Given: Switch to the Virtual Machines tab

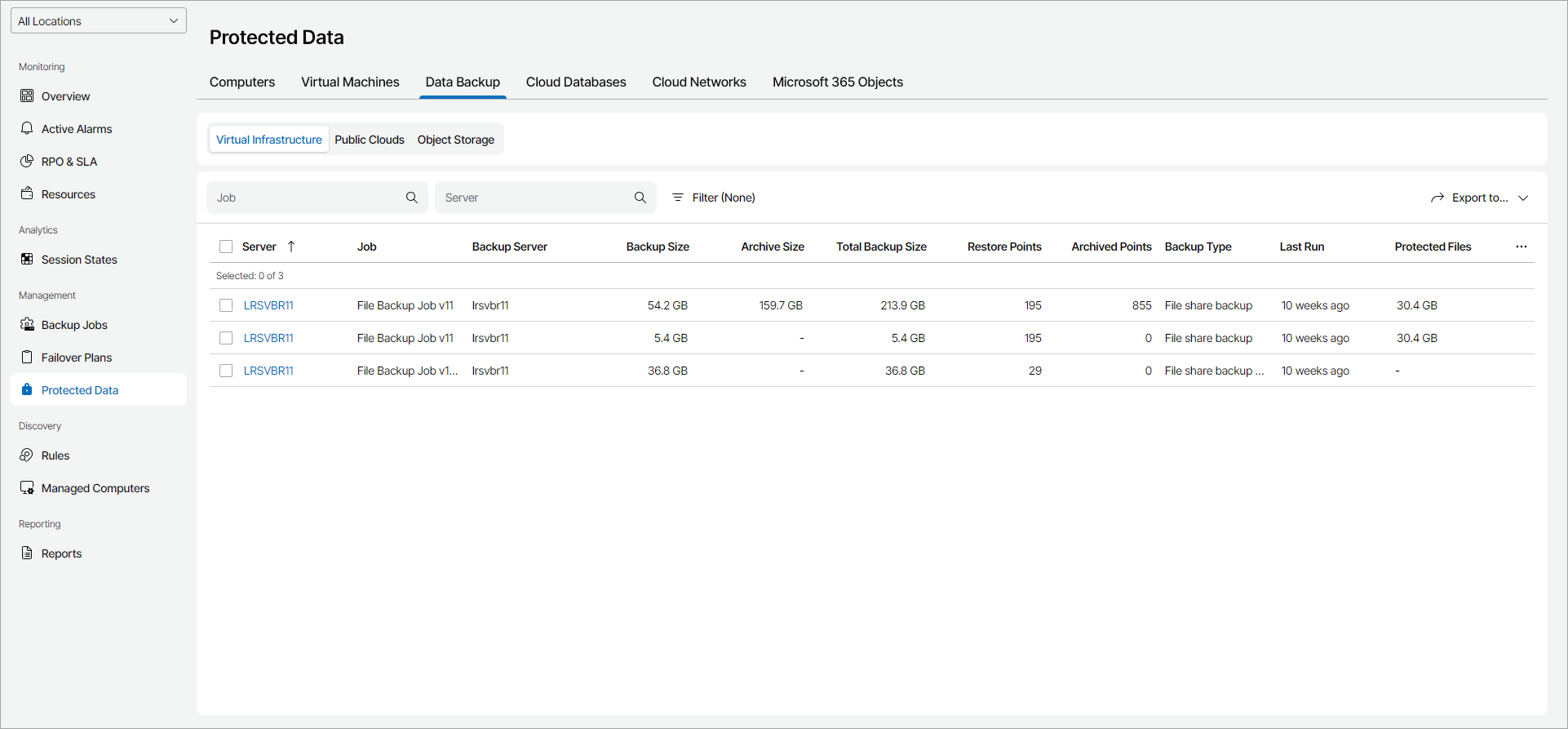Looking at the screenshot, I should tap(350, 82).
